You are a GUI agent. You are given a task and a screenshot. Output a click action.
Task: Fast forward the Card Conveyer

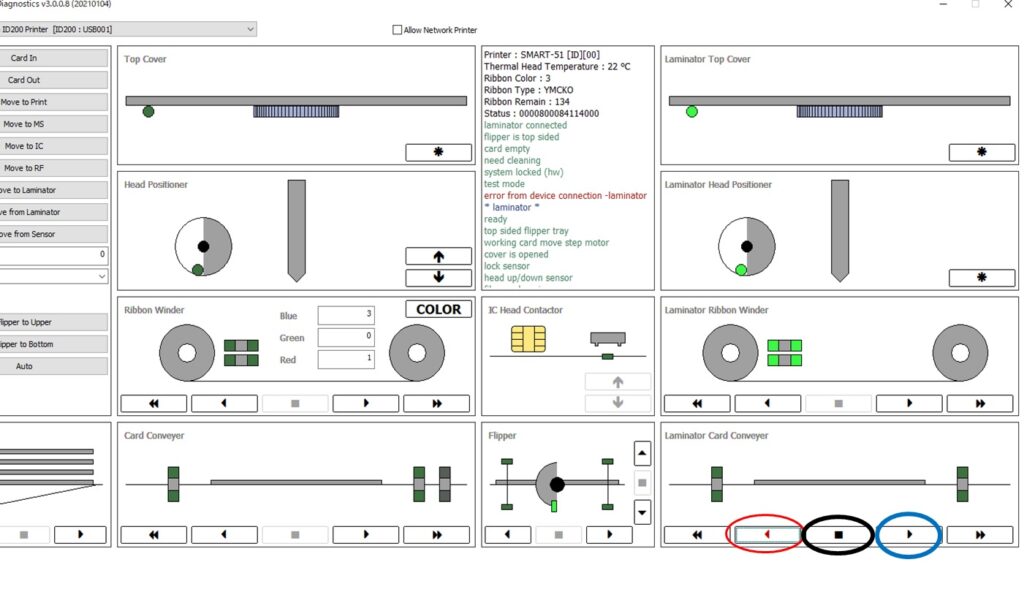tap(436, 535)
